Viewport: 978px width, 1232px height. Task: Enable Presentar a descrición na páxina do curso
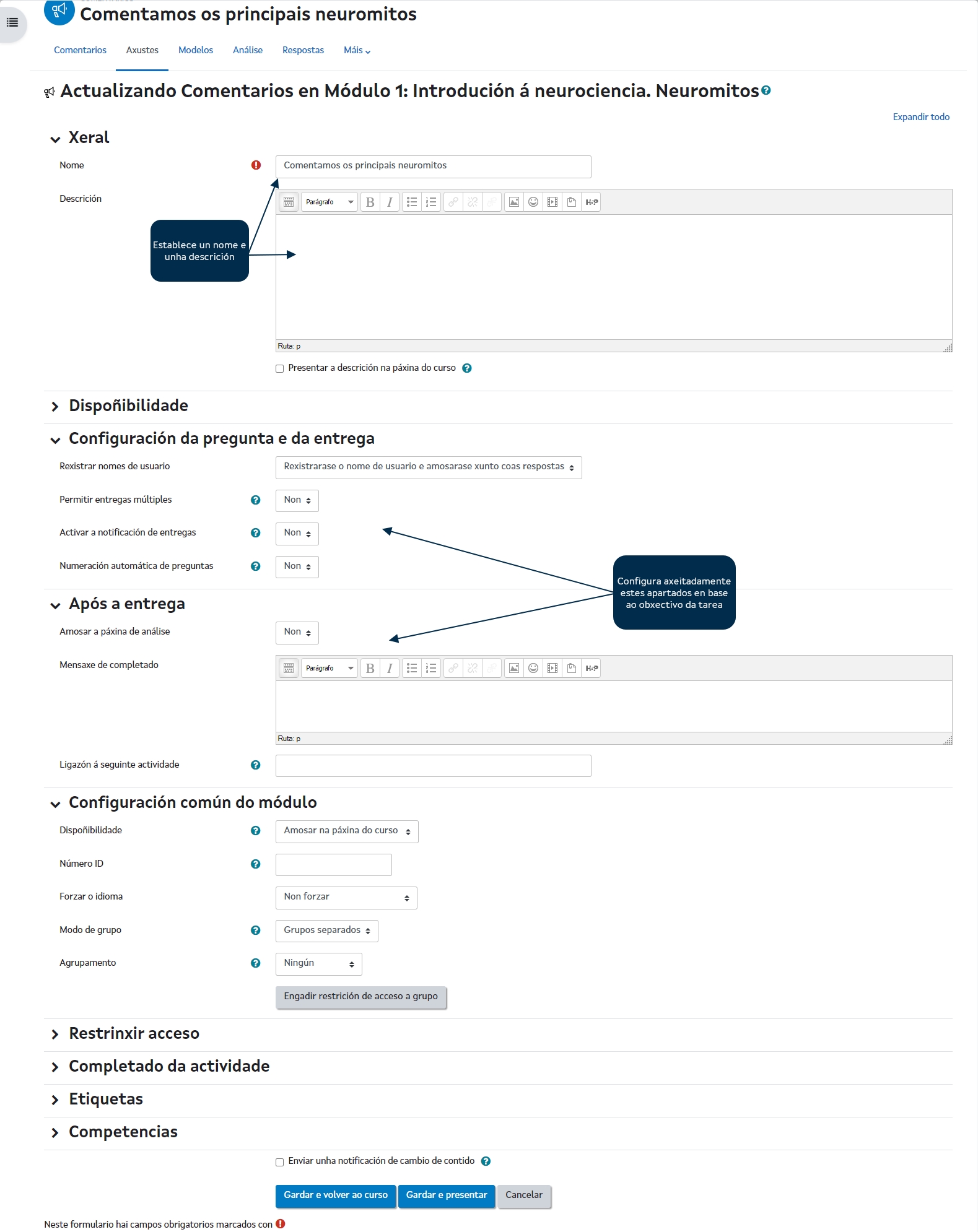[x=280, y=369]
